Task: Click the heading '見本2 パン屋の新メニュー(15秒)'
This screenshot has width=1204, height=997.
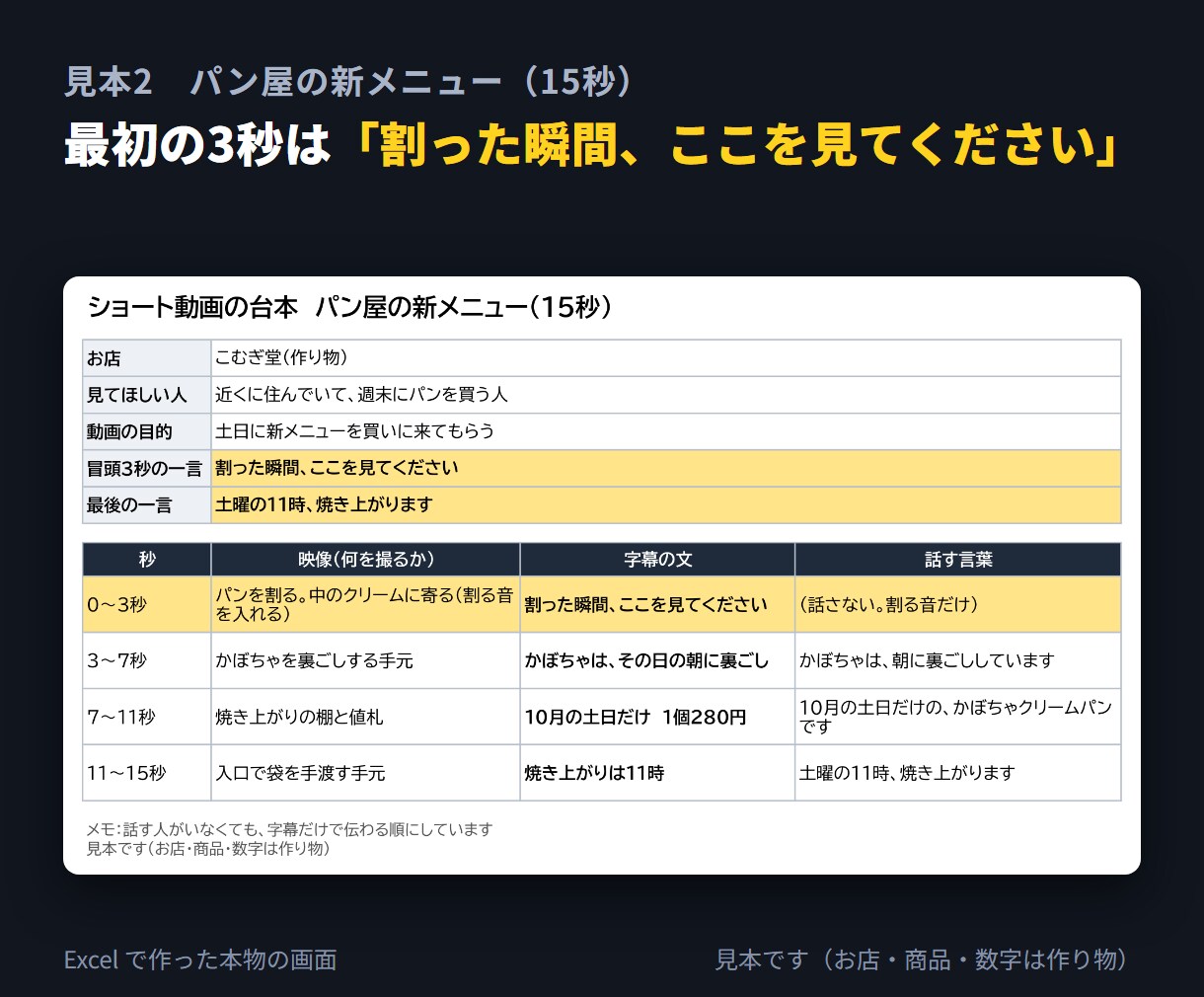Action: click(x=348, y=82)
